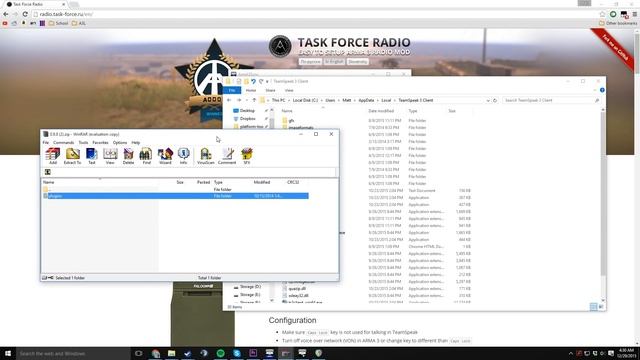
Task: Click Extract To in WinRAR toolbar
Action: point(72,156)
